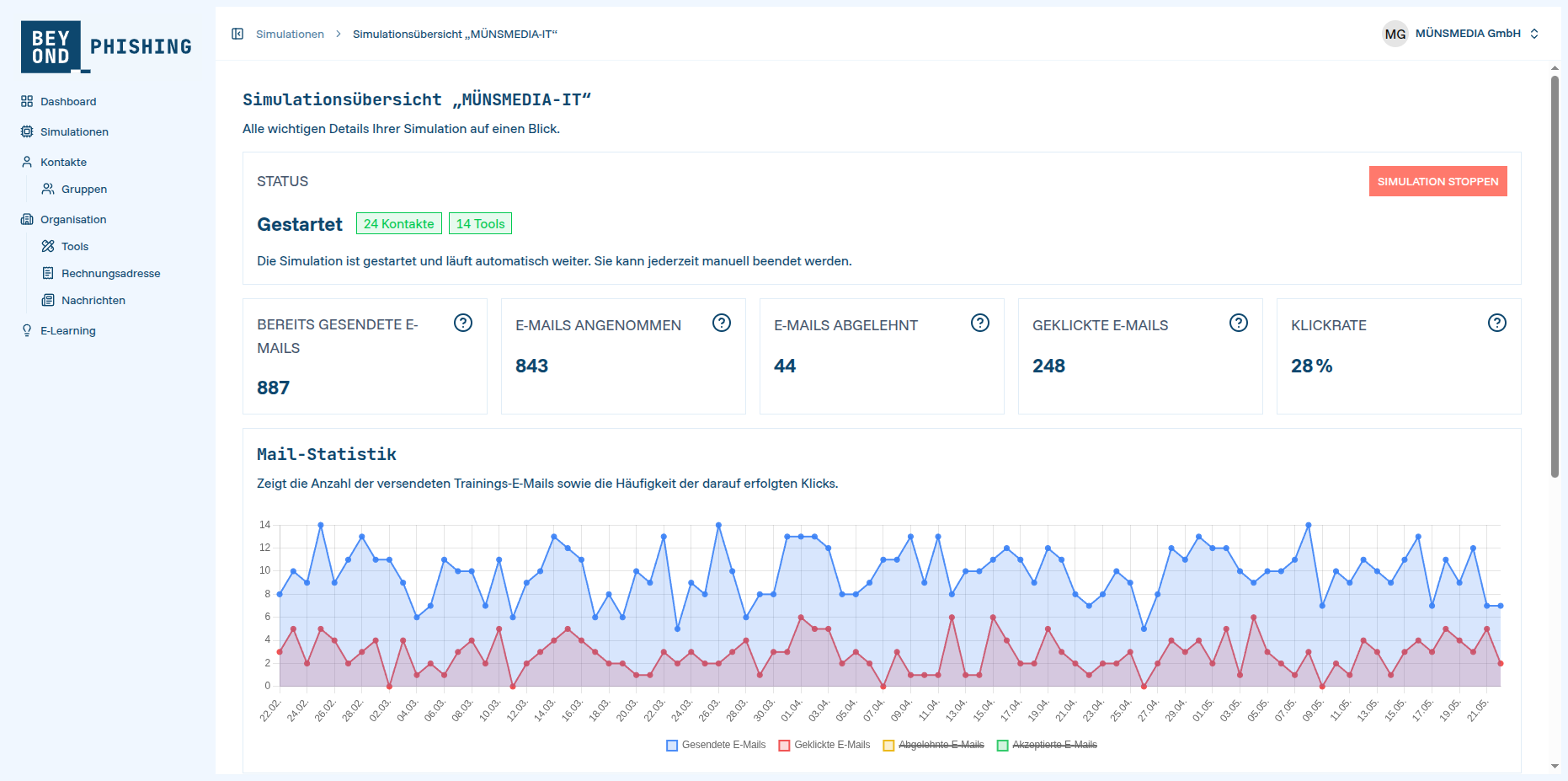
Task: Click the page vertical scrollbar thumb
Action: [1555, 276]
